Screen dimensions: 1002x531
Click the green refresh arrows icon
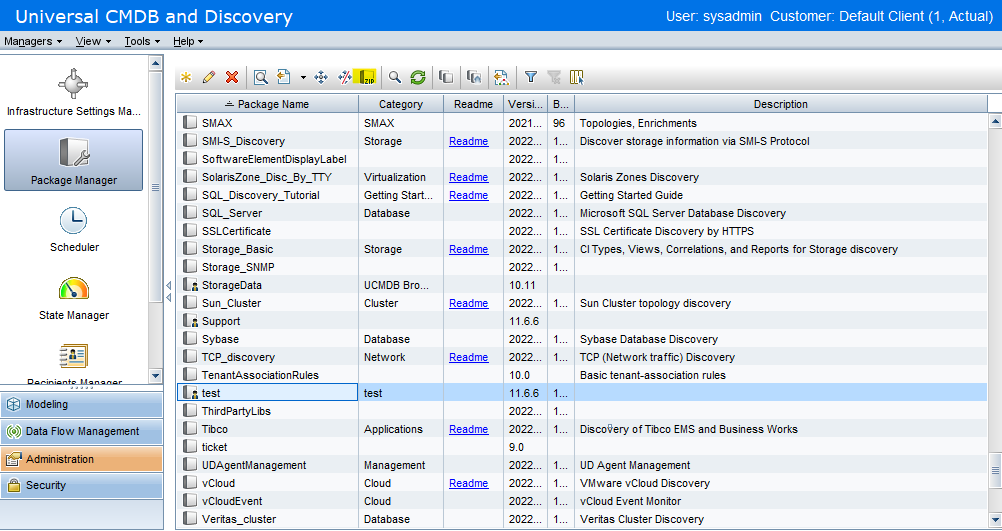click(418, 77)
